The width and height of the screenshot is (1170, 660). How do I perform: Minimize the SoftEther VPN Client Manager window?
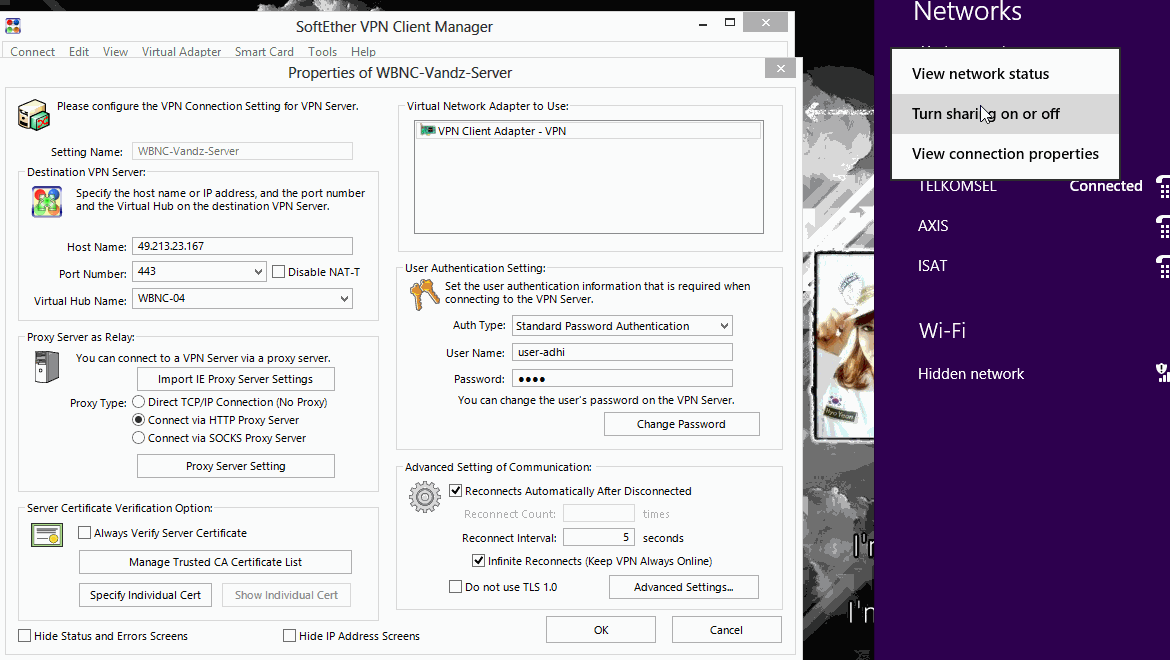click(703, 24)
